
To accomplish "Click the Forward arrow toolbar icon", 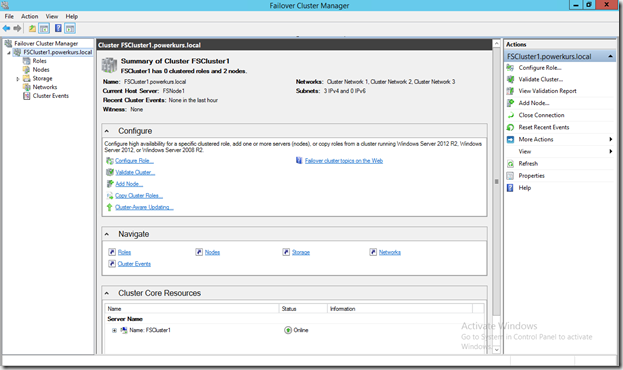I will click(17, 28).
